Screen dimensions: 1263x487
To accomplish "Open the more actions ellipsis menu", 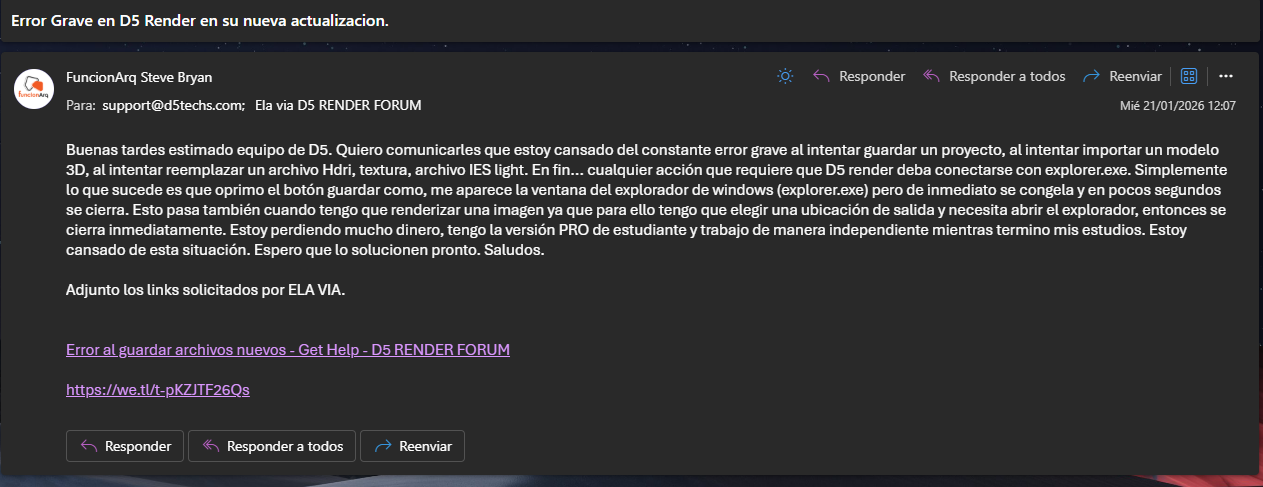I will tap(1226, 76).
